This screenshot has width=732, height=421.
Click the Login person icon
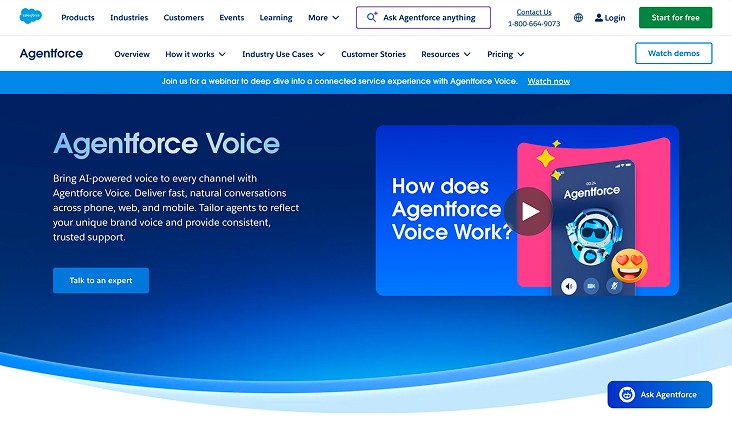(x=598, y=18)
